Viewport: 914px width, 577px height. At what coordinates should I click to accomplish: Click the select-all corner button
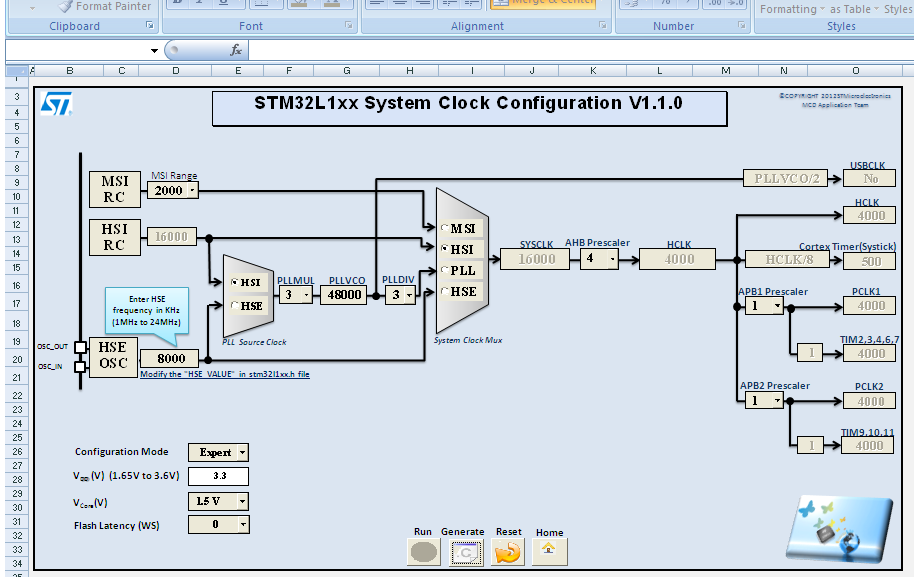click(x=16, y=71)
